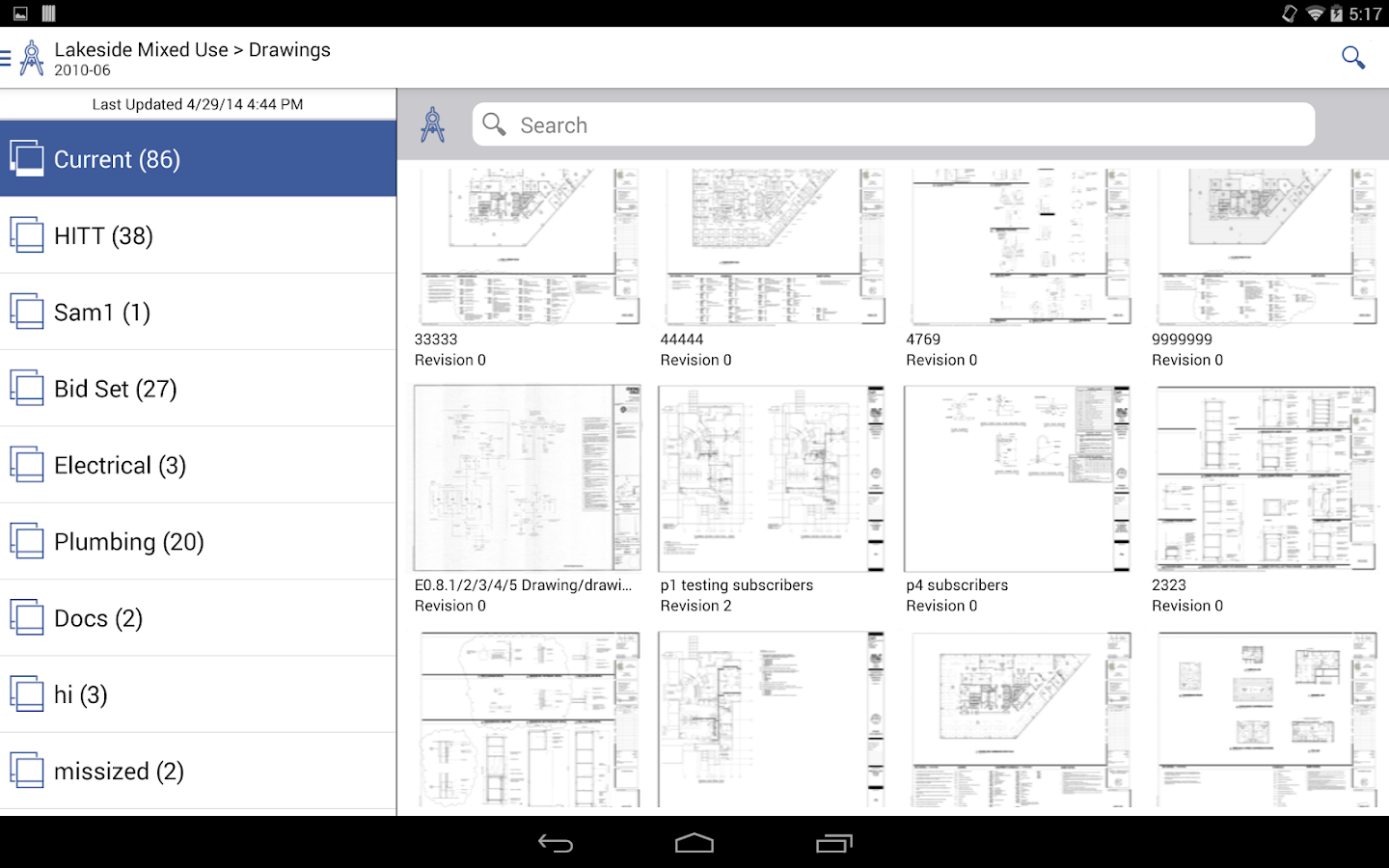The image size is (1389, 868).
Task: Tap the sheets icon next to Plumbing
Action: pyautogui.click(x=26, y=541)
